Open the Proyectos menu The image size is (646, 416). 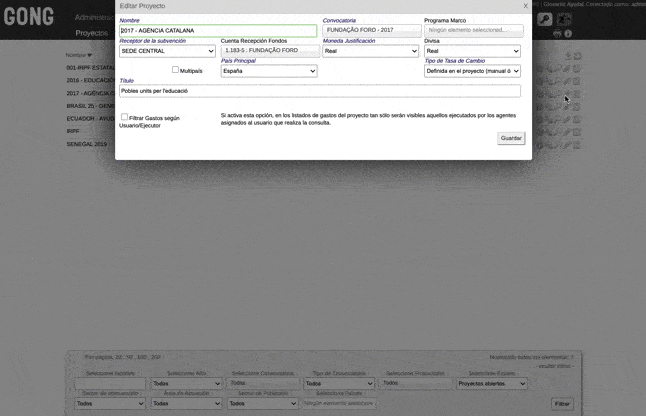point(92,33)
